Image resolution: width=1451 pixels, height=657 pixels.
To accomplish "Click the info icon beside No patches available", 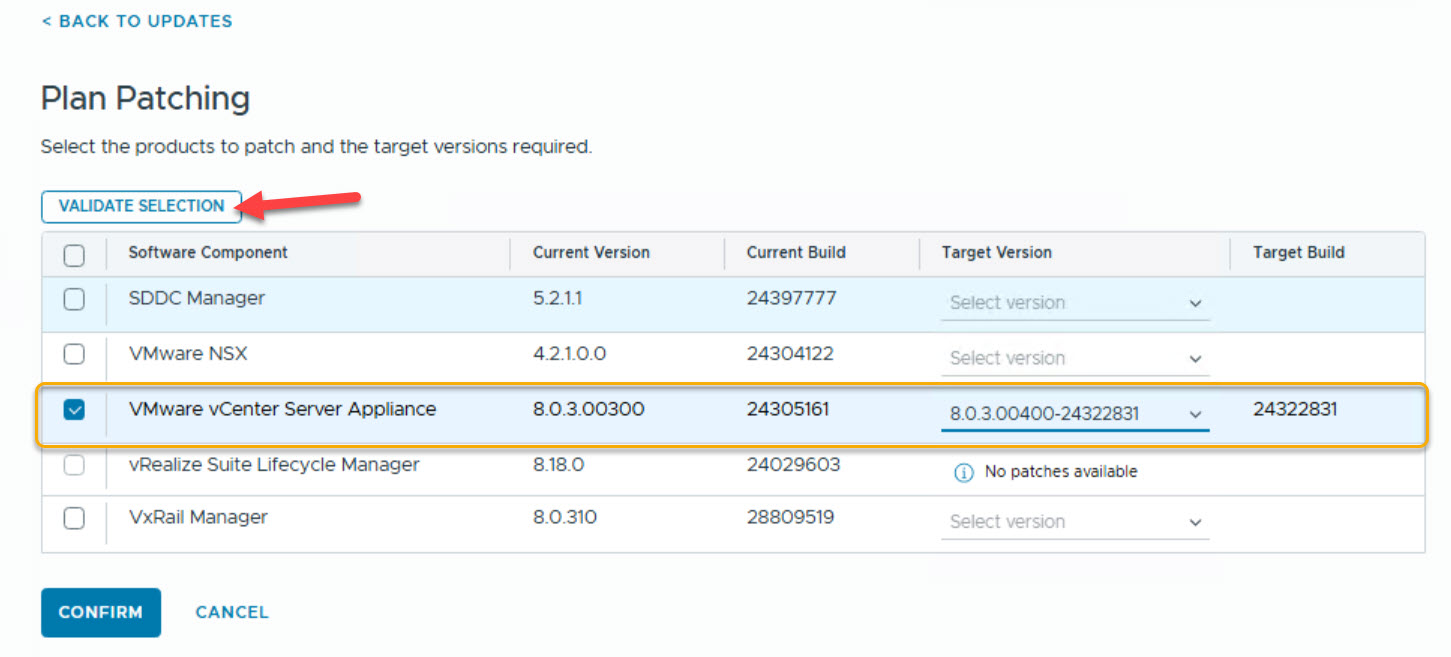I will [964, 472].
